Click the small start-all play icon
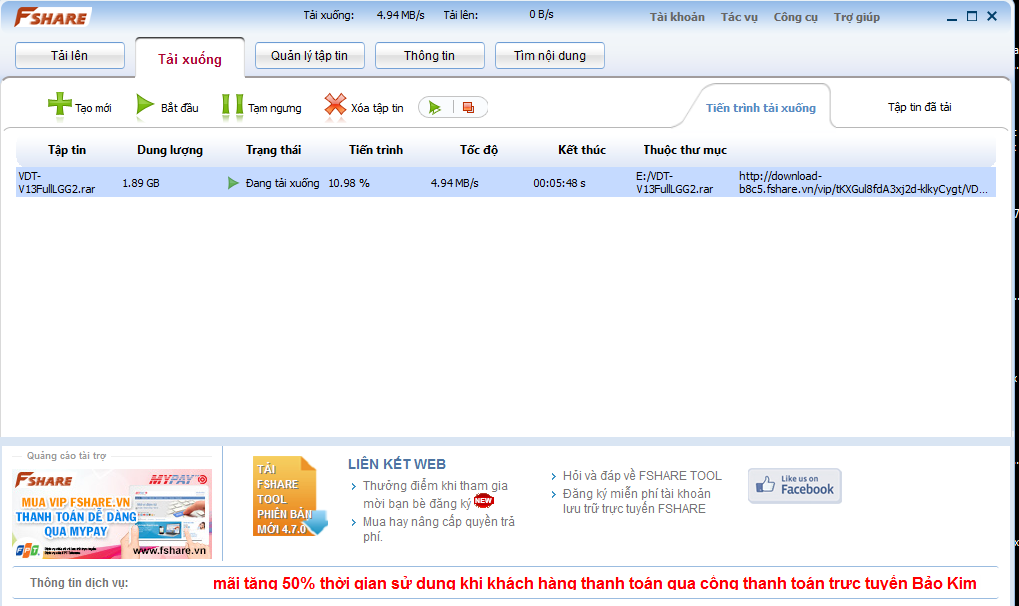 [436, 107]
